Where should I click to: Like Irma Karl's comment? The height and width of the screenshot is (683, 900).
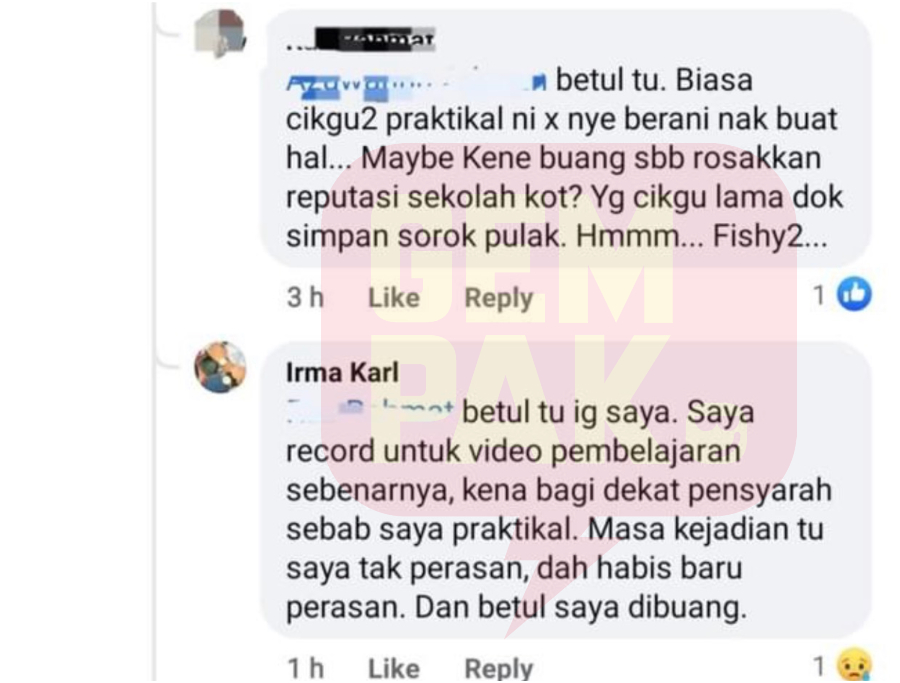[394, 669]
